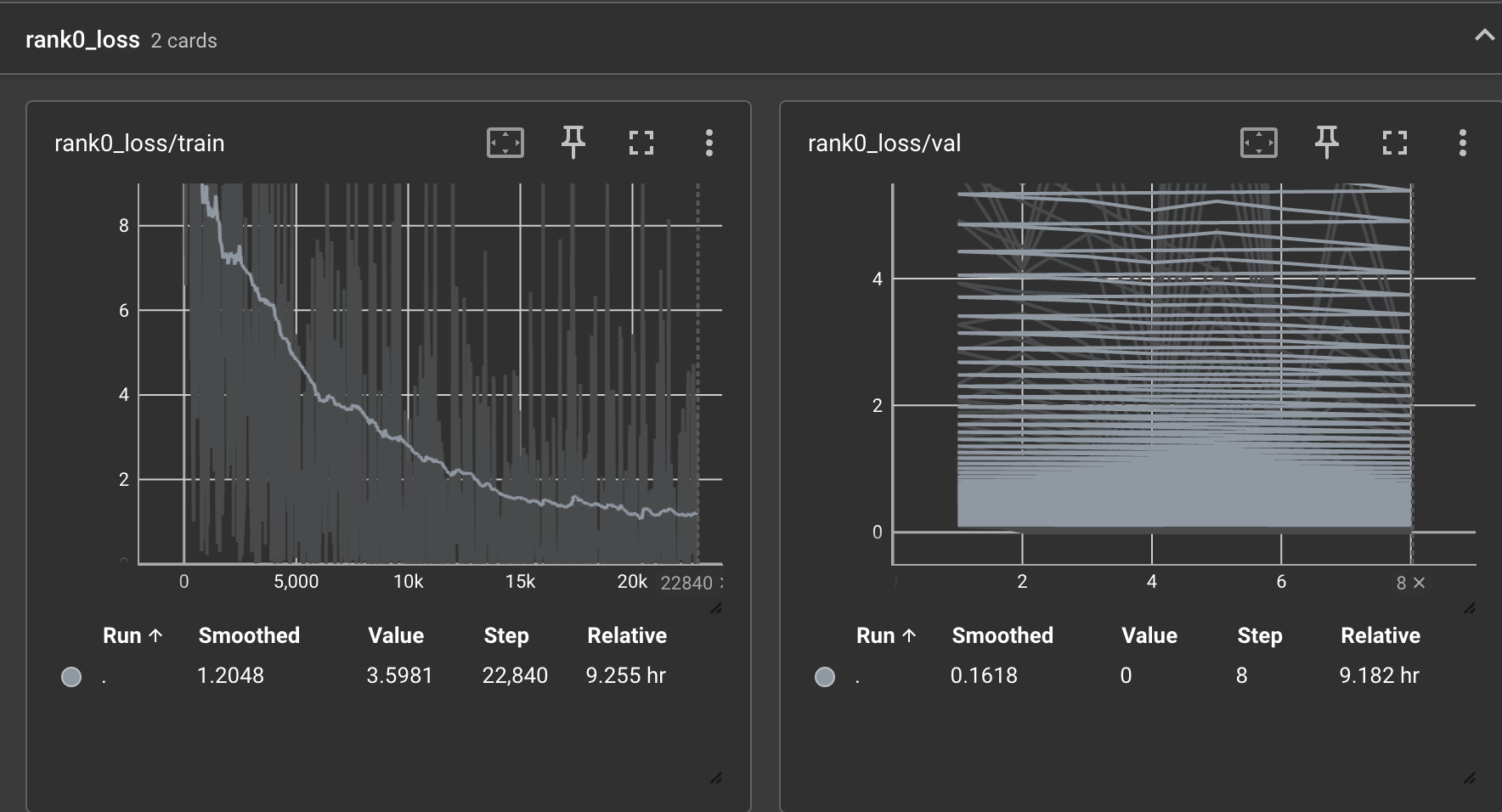Collapse the rank0_loss section with chevron
This screenshot has height=812, width=1502.
[x=1483, y=36]
